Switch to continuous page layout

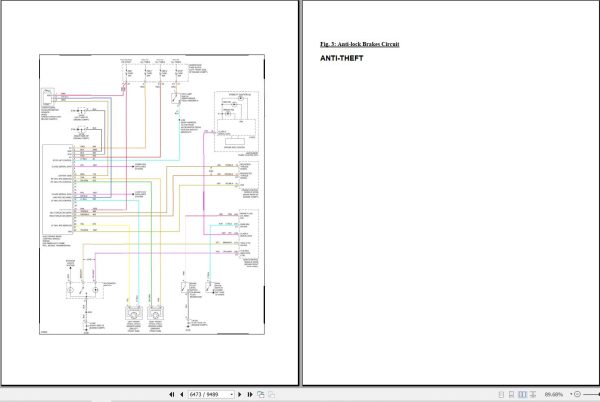tap(511, 394)
